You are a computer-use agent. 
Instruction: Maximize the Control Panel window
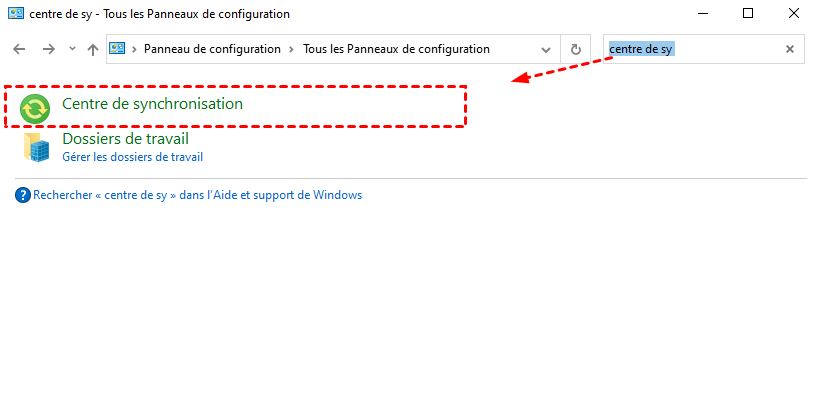[748, 13]
